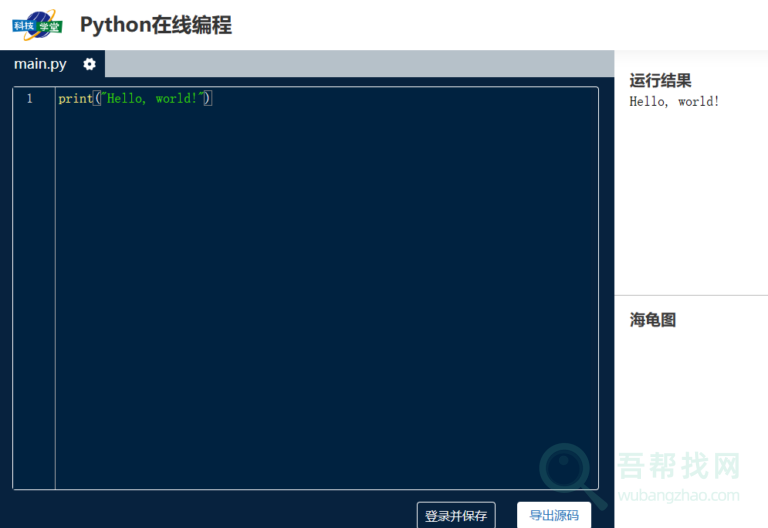Click empty tab bar right of main.py
Viewport: 768px width, 528px height.
point(358,64)
